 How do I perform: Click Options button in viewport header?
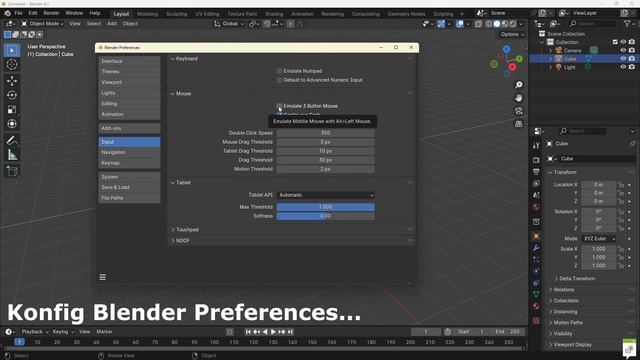(512, 34)
